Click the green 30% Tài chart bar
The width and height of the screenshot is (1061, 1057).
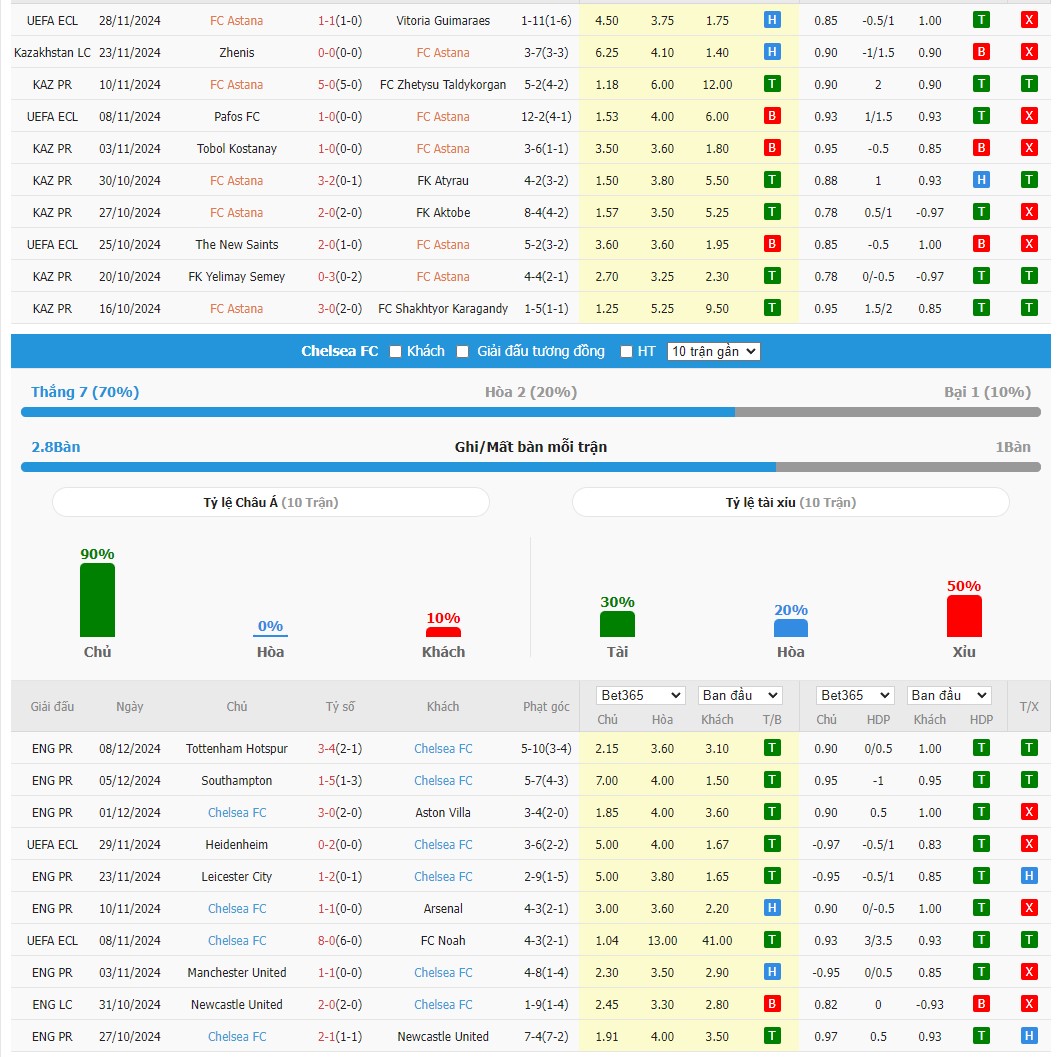(x=617, y=624)
